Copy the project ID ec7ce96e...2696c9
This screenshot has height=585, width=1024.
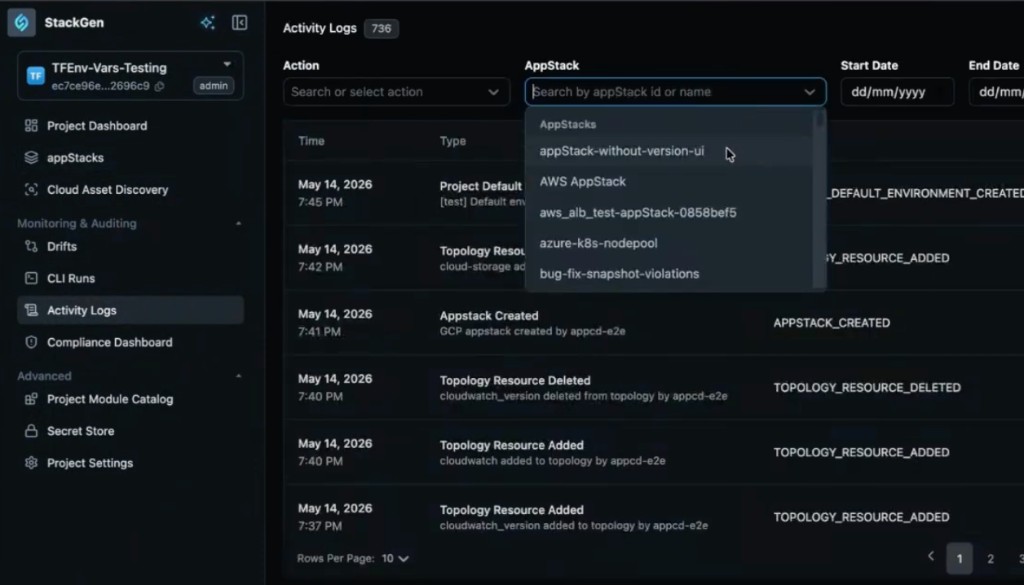tap(159, 86)
